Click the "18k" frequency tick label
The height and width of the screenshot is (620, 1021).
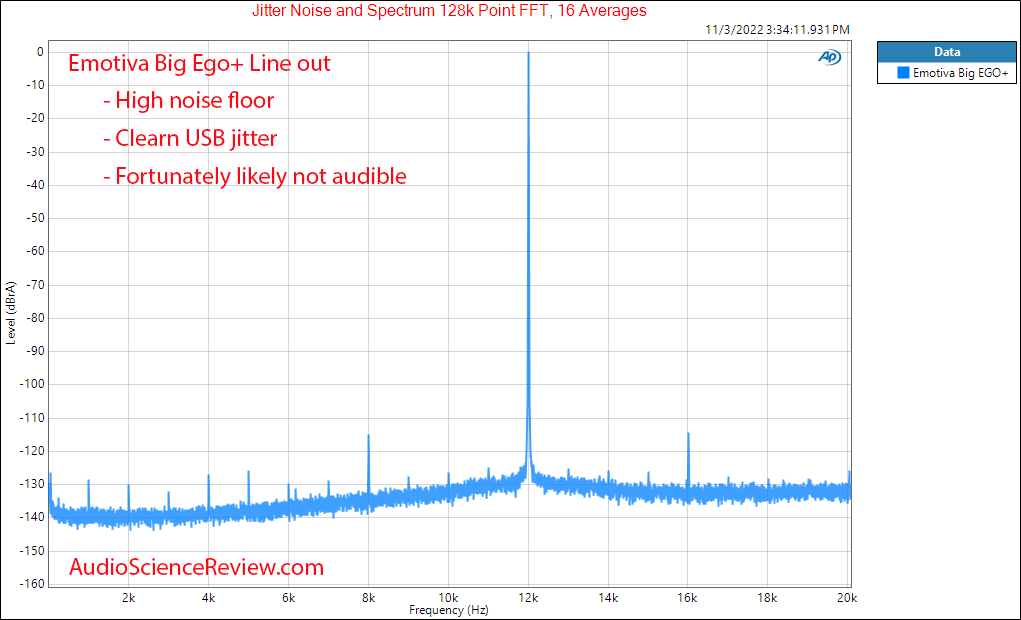(768, 598)
